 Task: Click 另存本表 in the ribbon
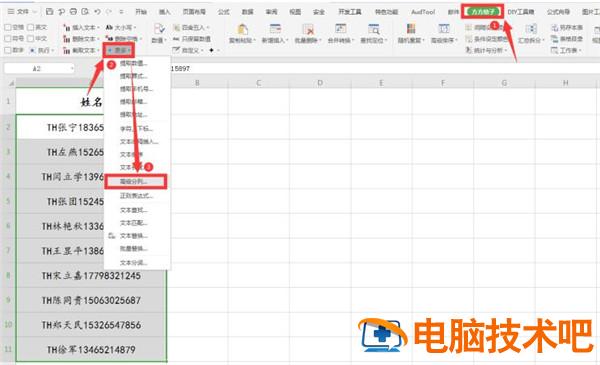coord(567,28)
